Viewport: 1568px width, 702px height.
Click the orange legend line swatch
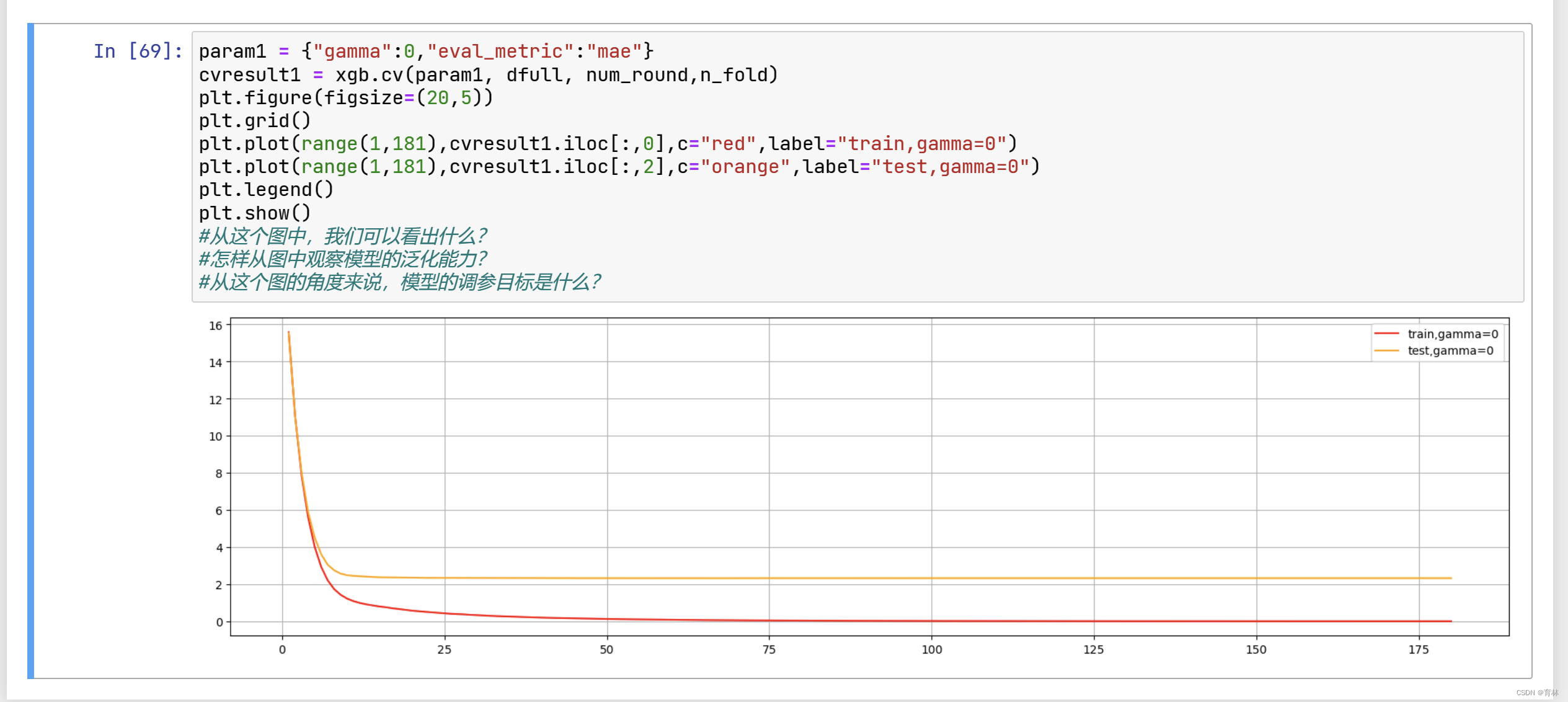pyautogui.click(x=1387, y=350)
